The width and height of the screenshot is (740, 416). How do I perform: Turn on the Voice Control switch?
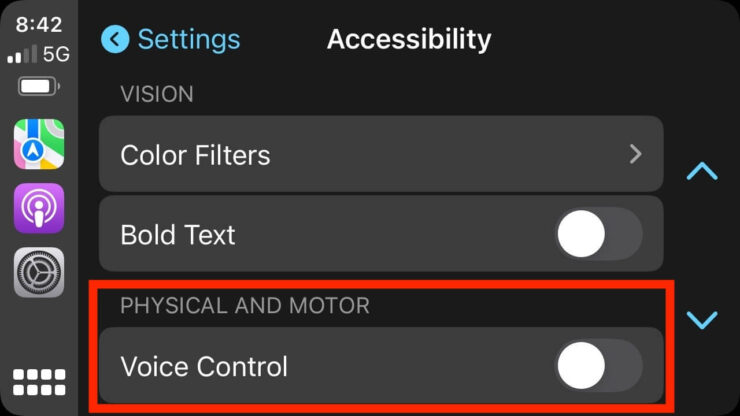point(598,366)
